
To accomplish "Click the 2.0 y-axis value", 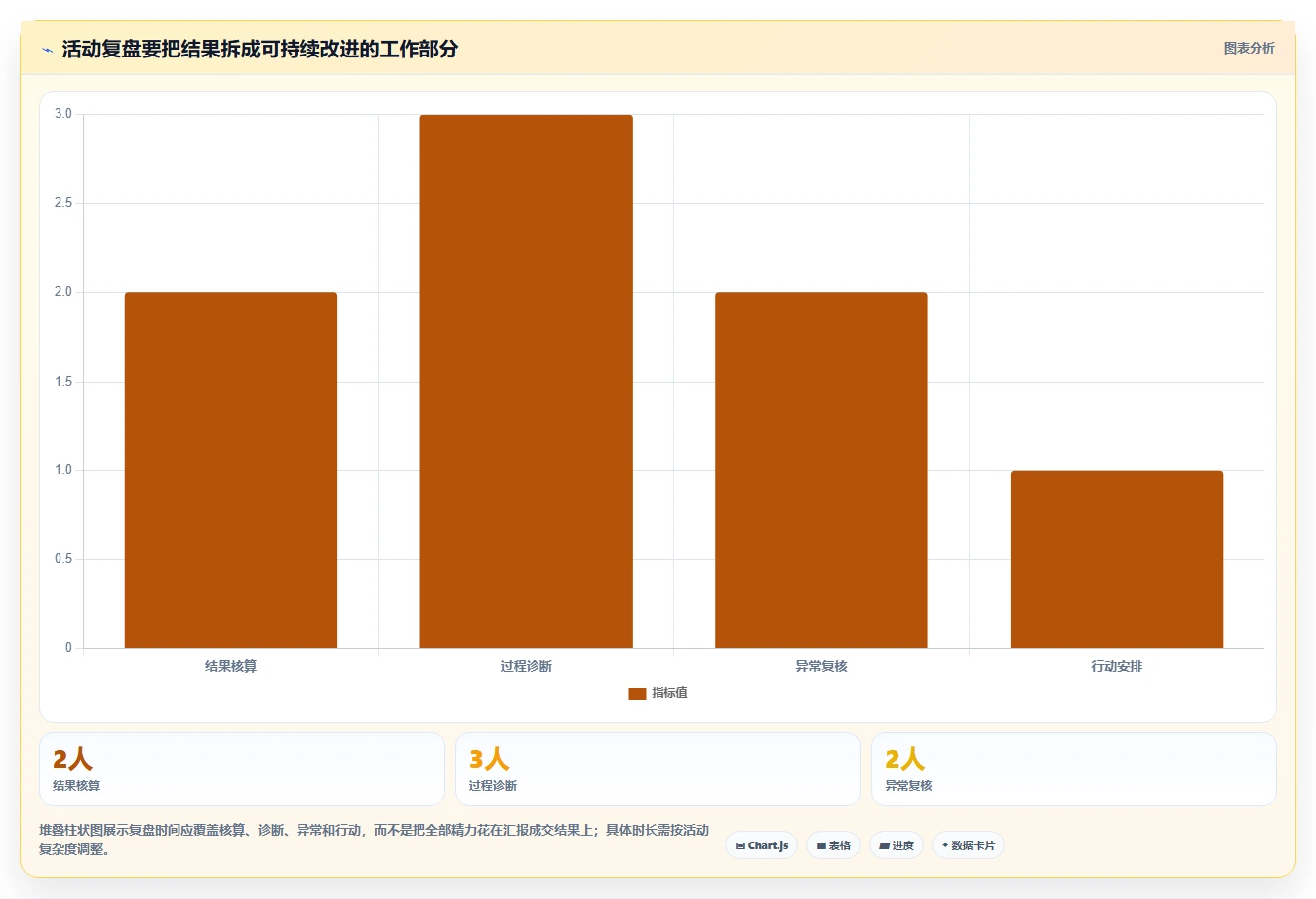I will pos(63,292).
